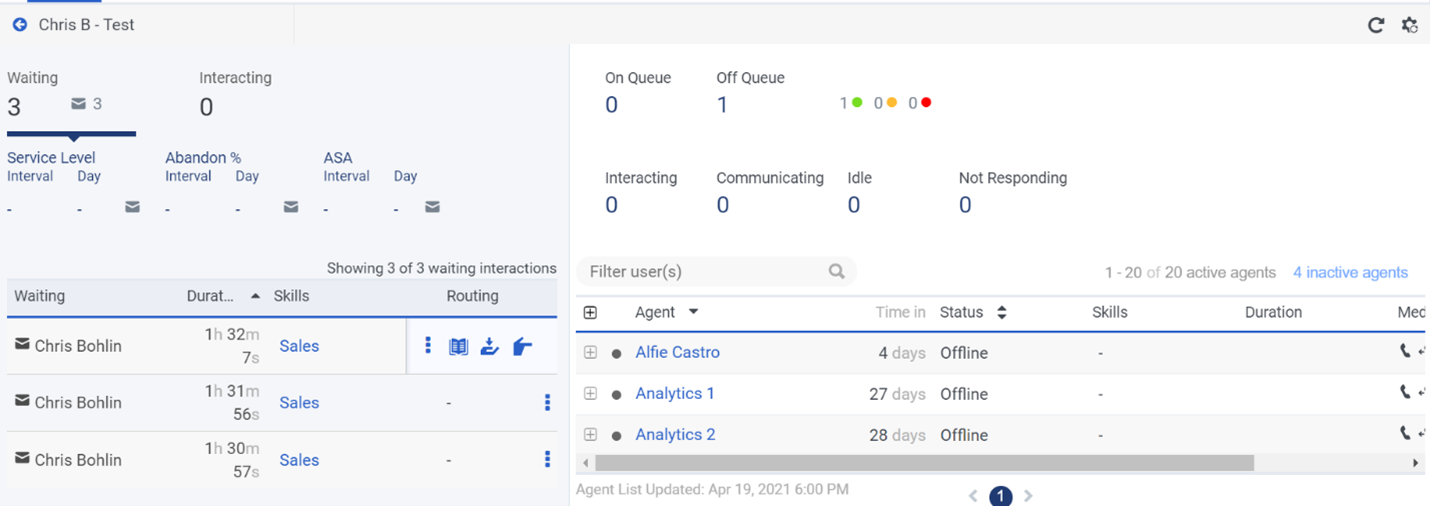Select the Waiting metrics tab
1430x506 pixels.
coord(70,96)
